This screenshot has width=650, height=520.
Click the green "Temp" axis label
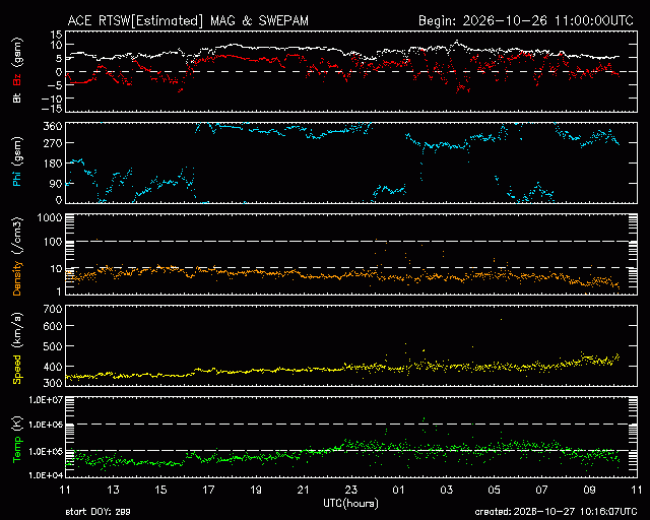17,450
